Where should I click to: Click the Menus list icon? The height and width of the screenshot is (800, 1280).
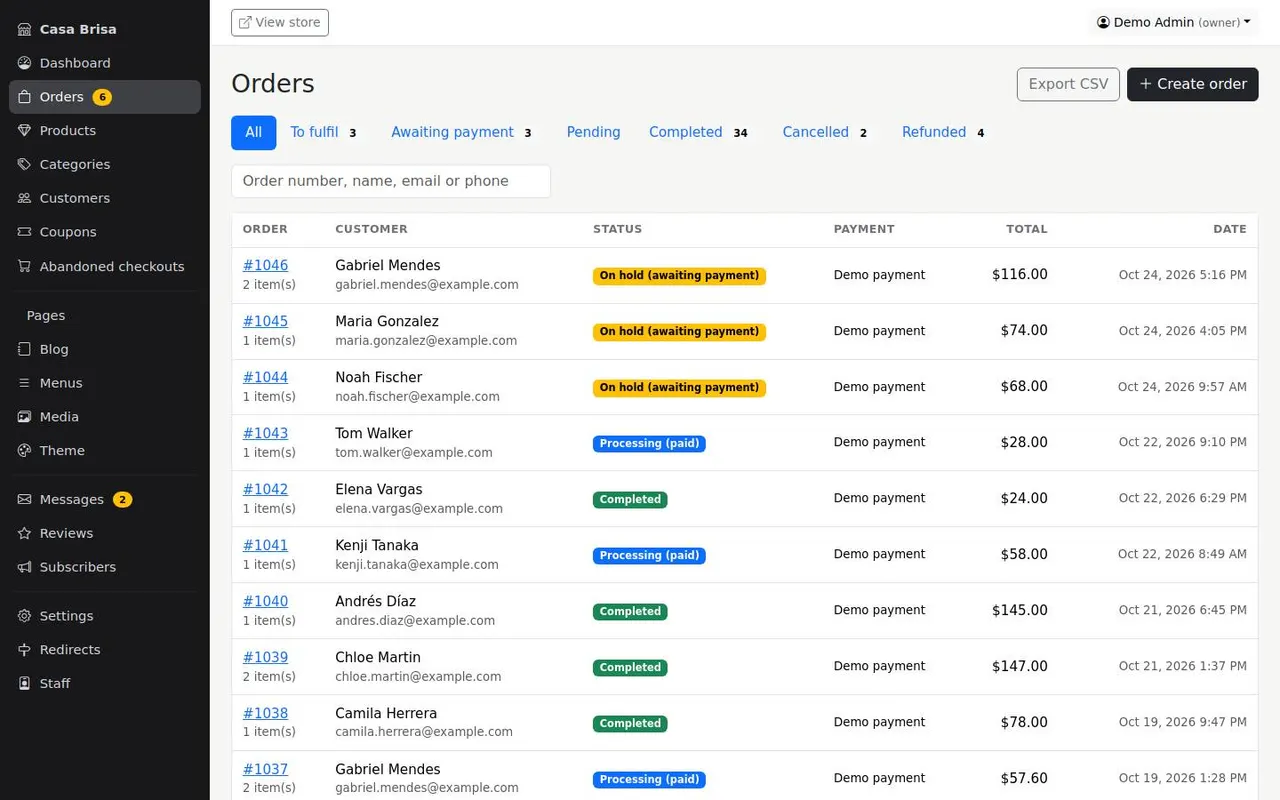[24, 383]
